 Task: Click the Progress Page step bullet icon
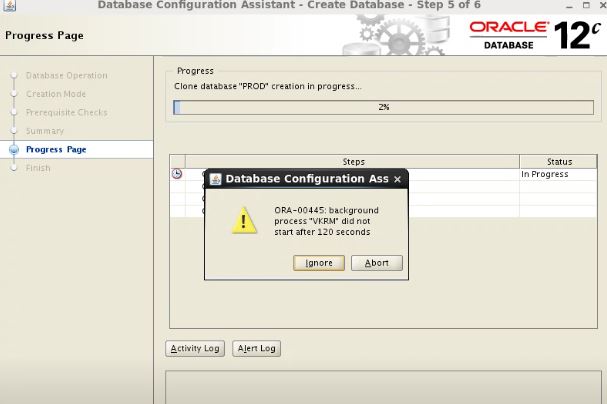pos(14,149)
